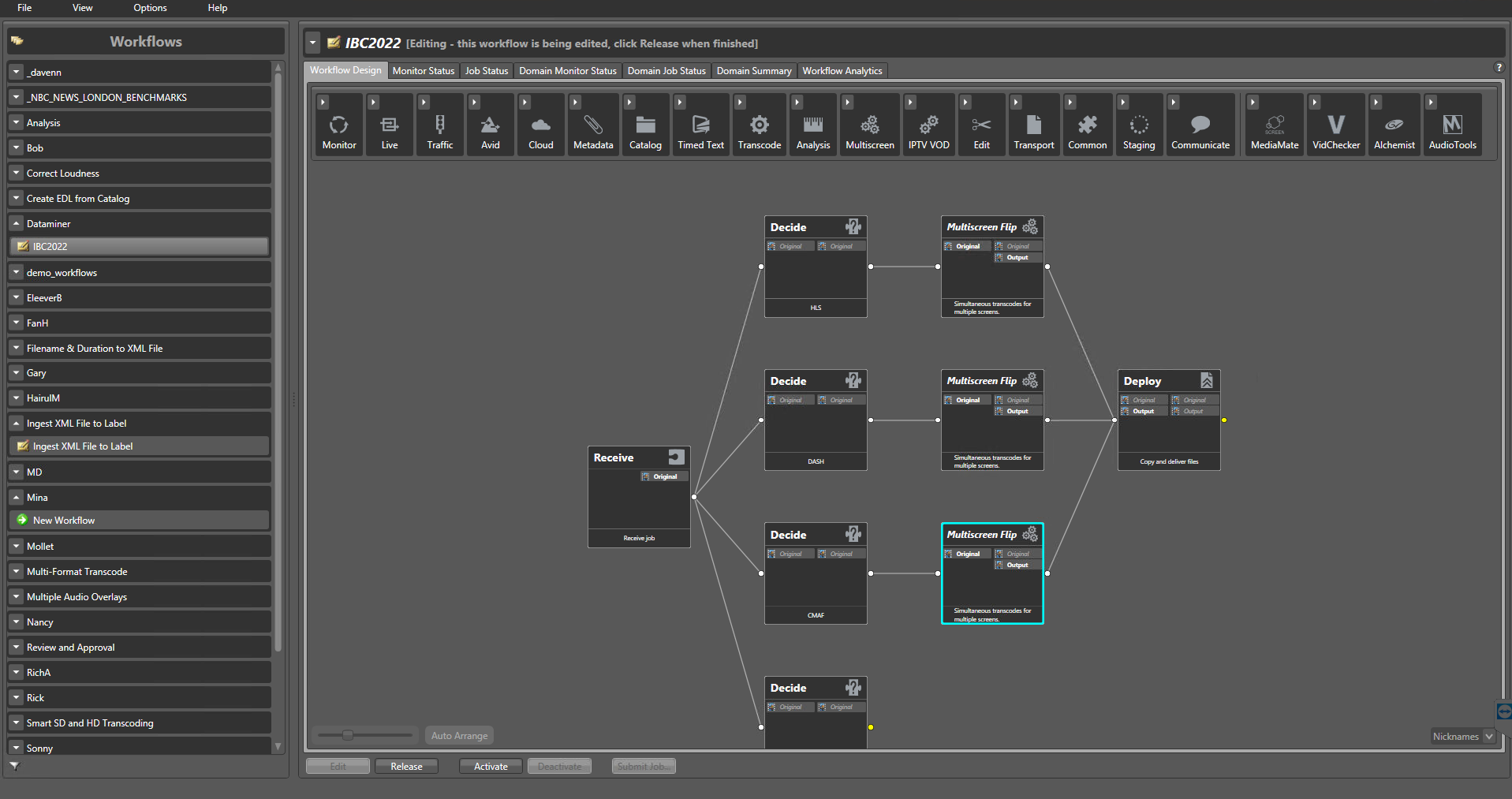Image resolution: width=1512 pixels, height=799 pixels.
Task: Open the Traffic action group
Action: click(440, 125)
